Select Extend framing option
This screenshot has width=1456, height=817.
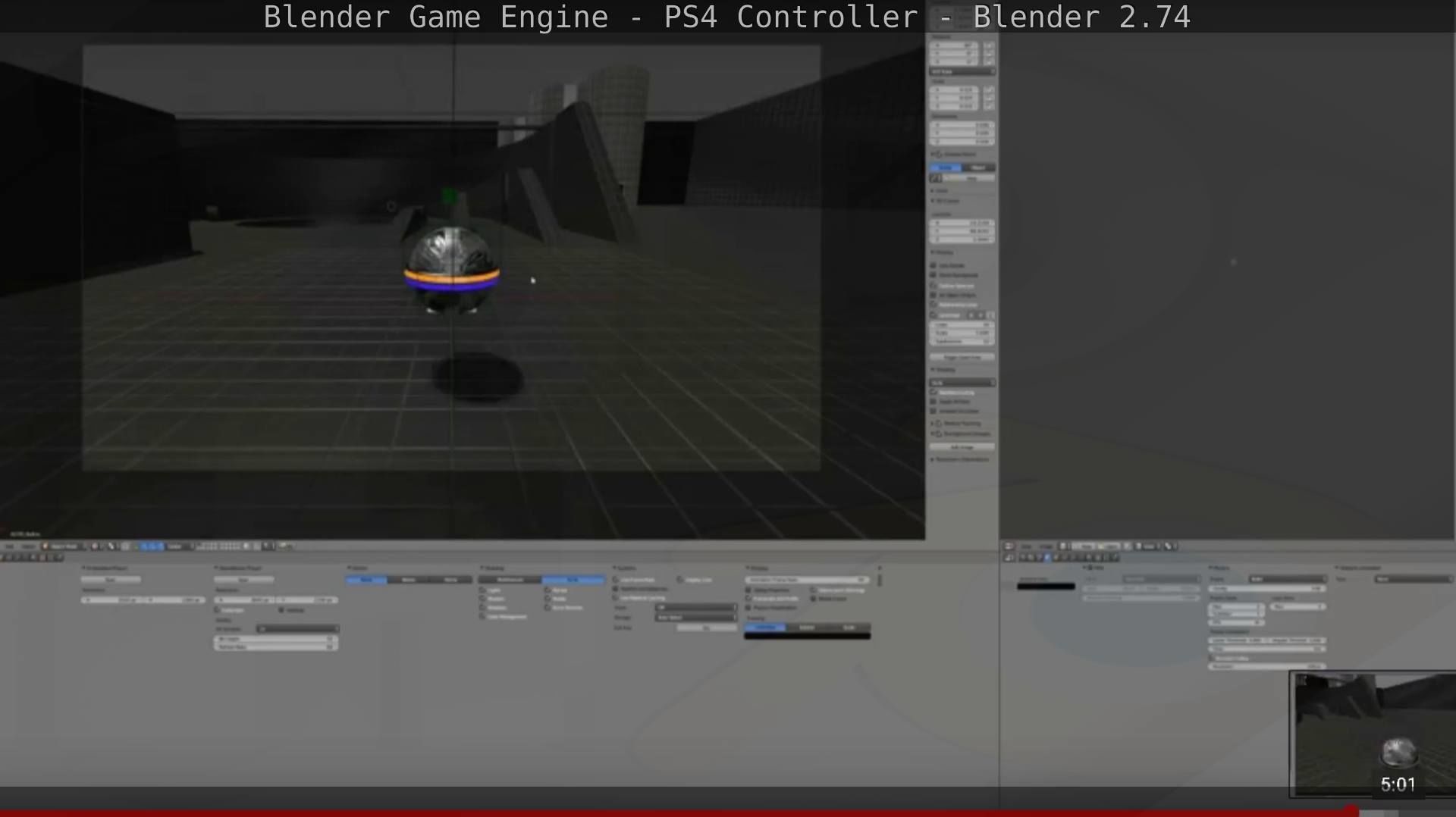807,628
